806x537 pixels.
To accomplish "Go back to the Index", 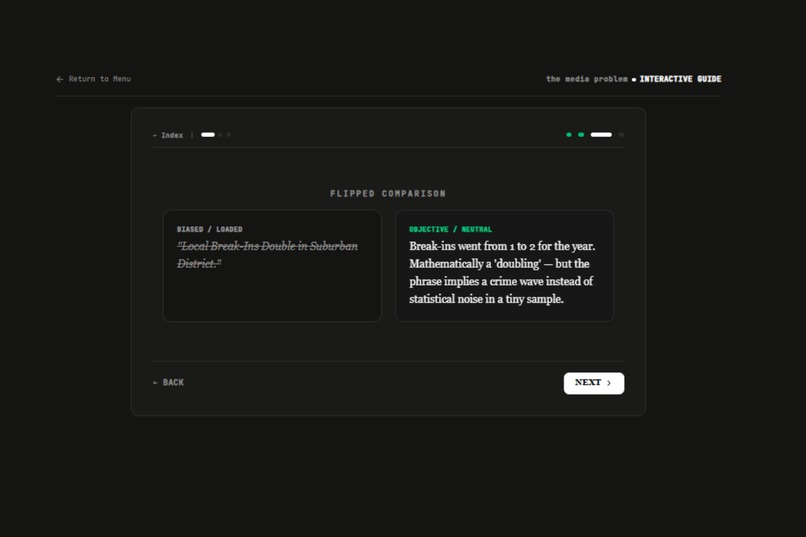I will point(168,135).
